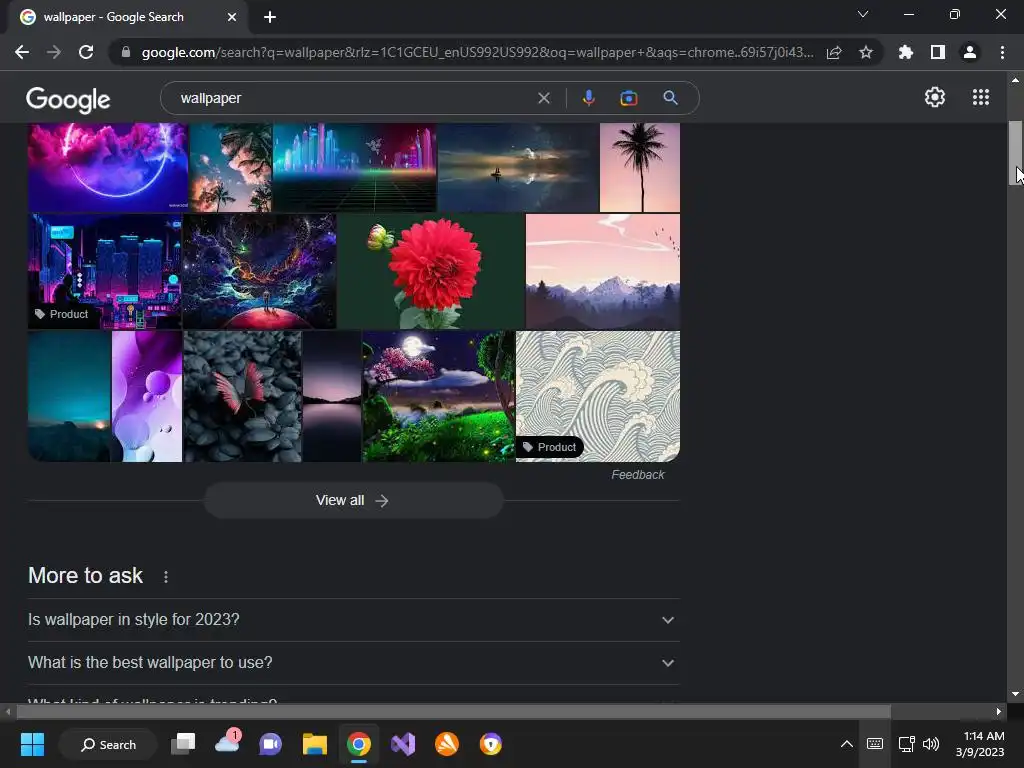1024x768 pixels.
Task: Expand 'What is the best wallpaper to use?'
Action: 353,663
